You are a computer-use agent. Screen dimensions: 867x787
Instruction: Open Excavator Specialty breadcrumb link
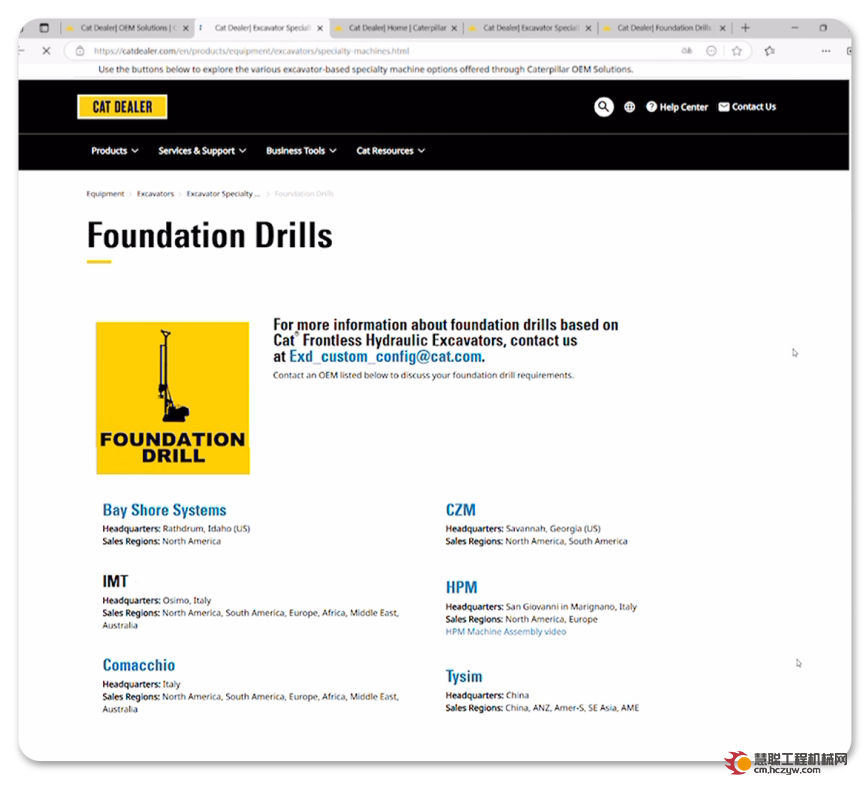pyautogui.click(x=223, y=194)
